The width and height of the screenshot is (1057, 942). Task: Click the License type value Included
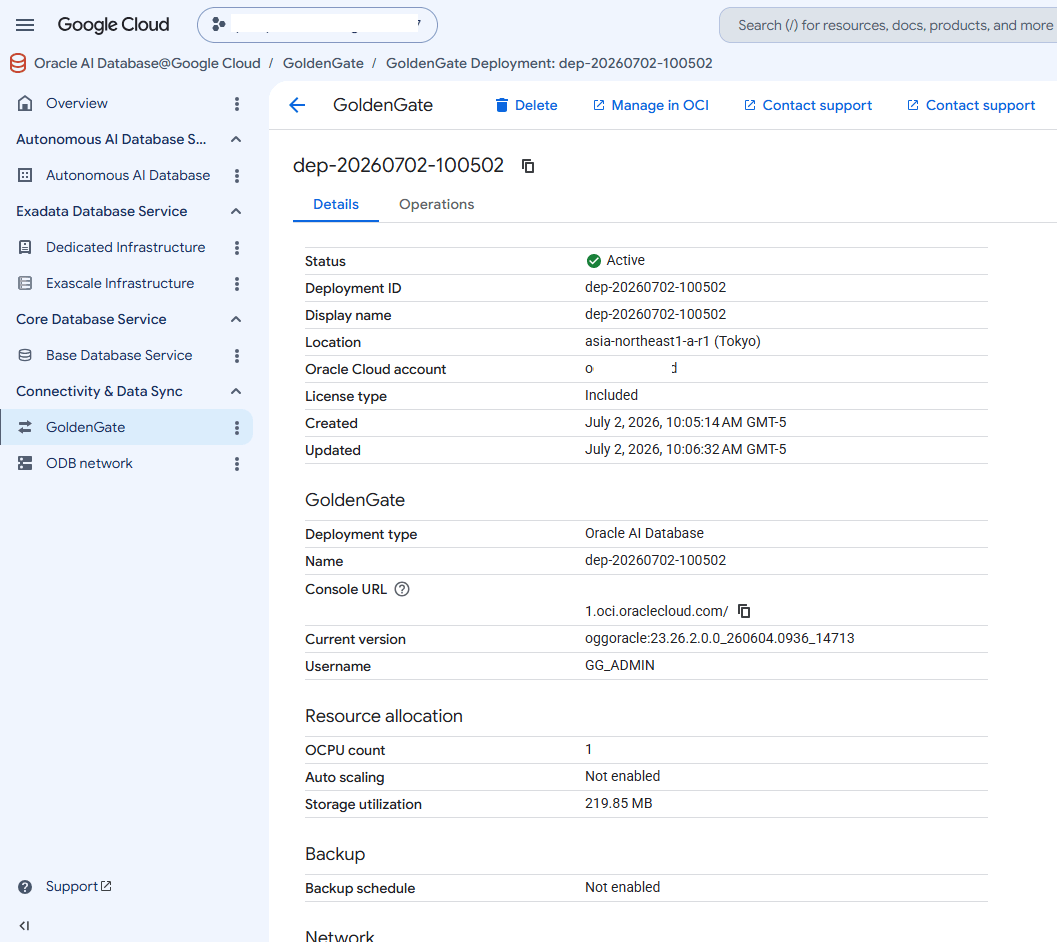[x=611, y=395]
